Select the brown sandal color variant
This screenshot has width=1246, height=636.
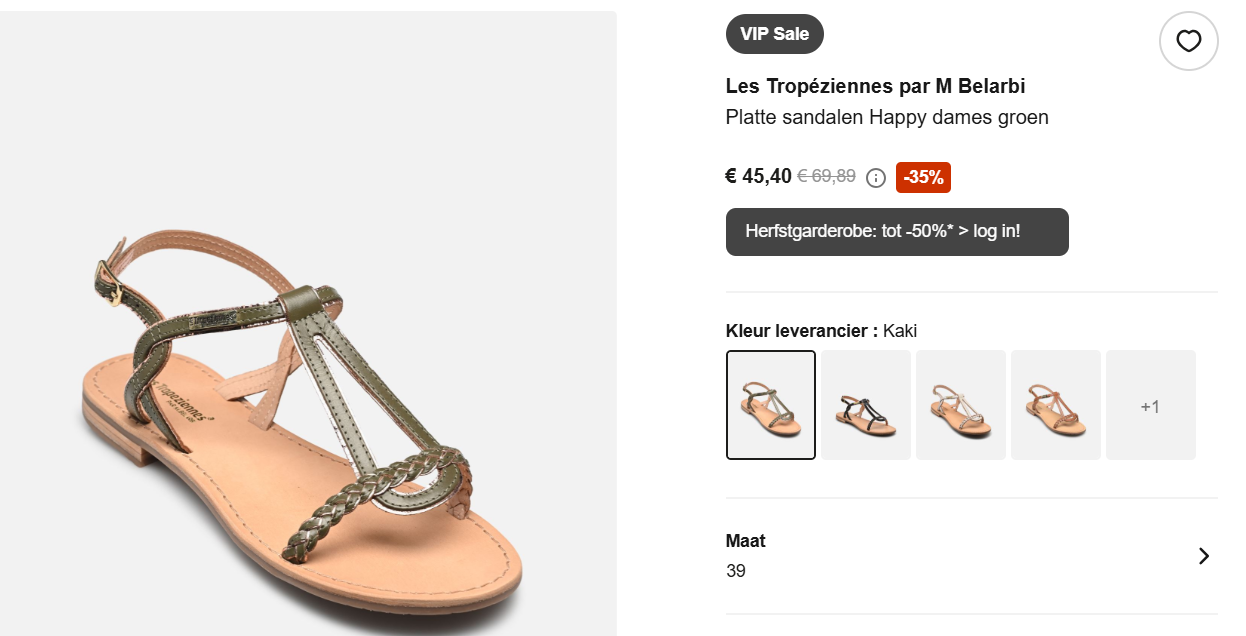[1055, 404]
